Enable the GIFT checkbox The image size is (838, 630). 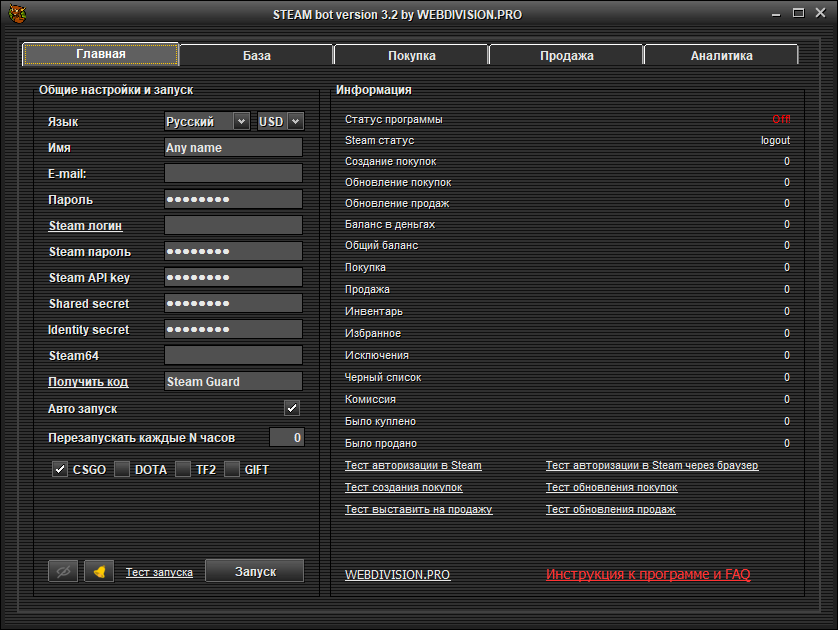pos(232,469)
